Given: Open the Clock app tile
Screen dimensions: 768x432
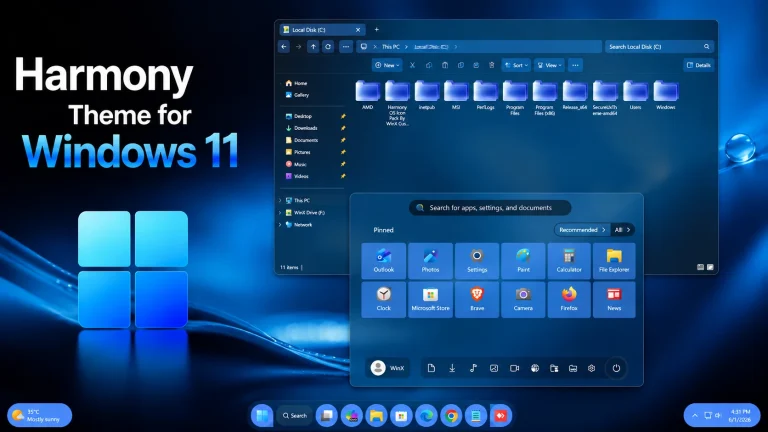Looking at the screenshot, I should pyautogui.click(x=384, y=299).
